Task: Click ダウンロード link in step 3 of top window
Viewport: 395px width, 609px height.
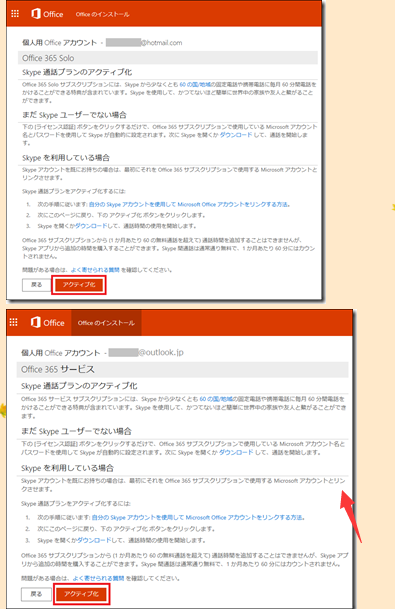Action: [91, 226]
